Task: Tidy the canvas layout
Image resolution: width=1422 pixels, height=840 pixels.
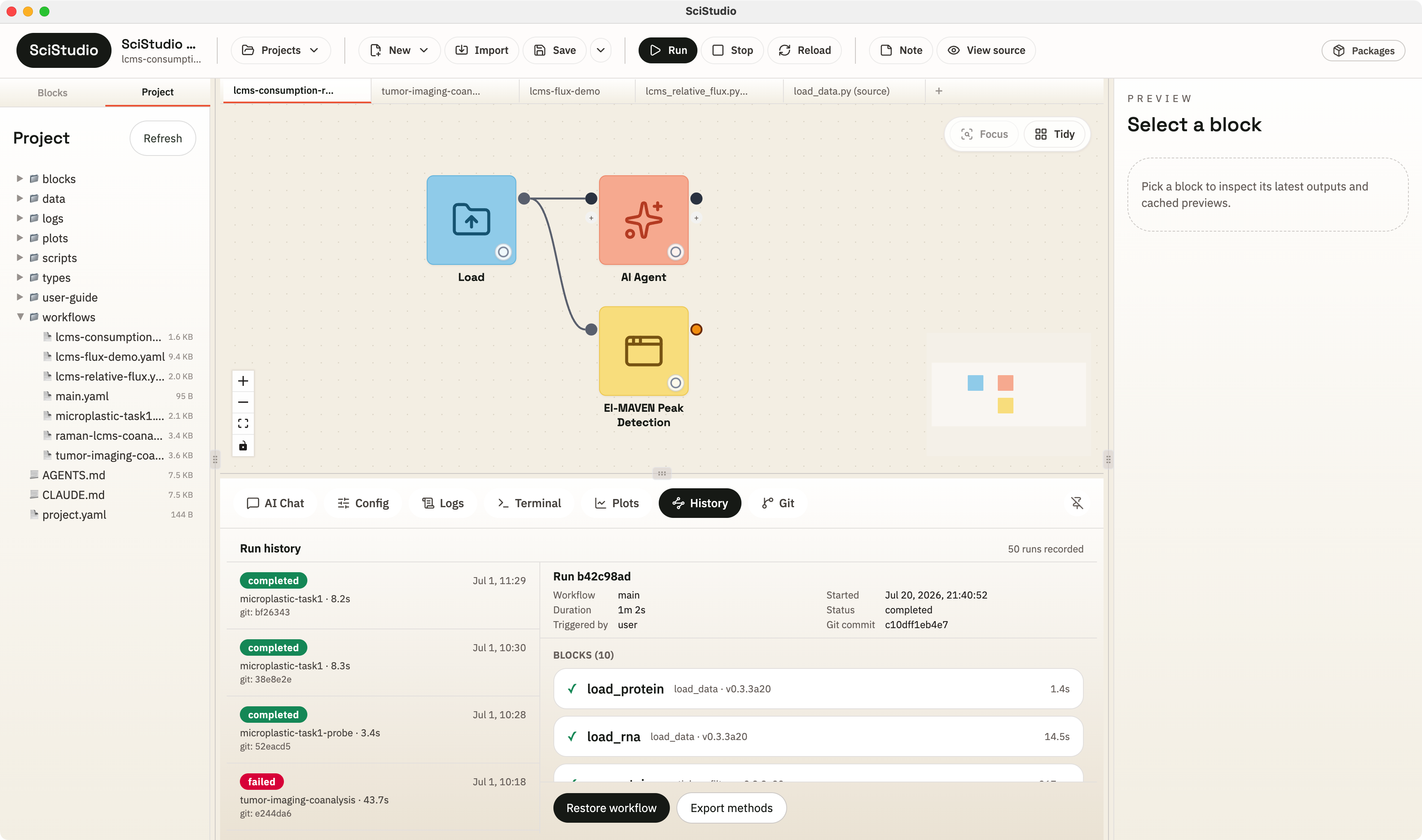Action: pyautogui.click(x=1055, y=134)
